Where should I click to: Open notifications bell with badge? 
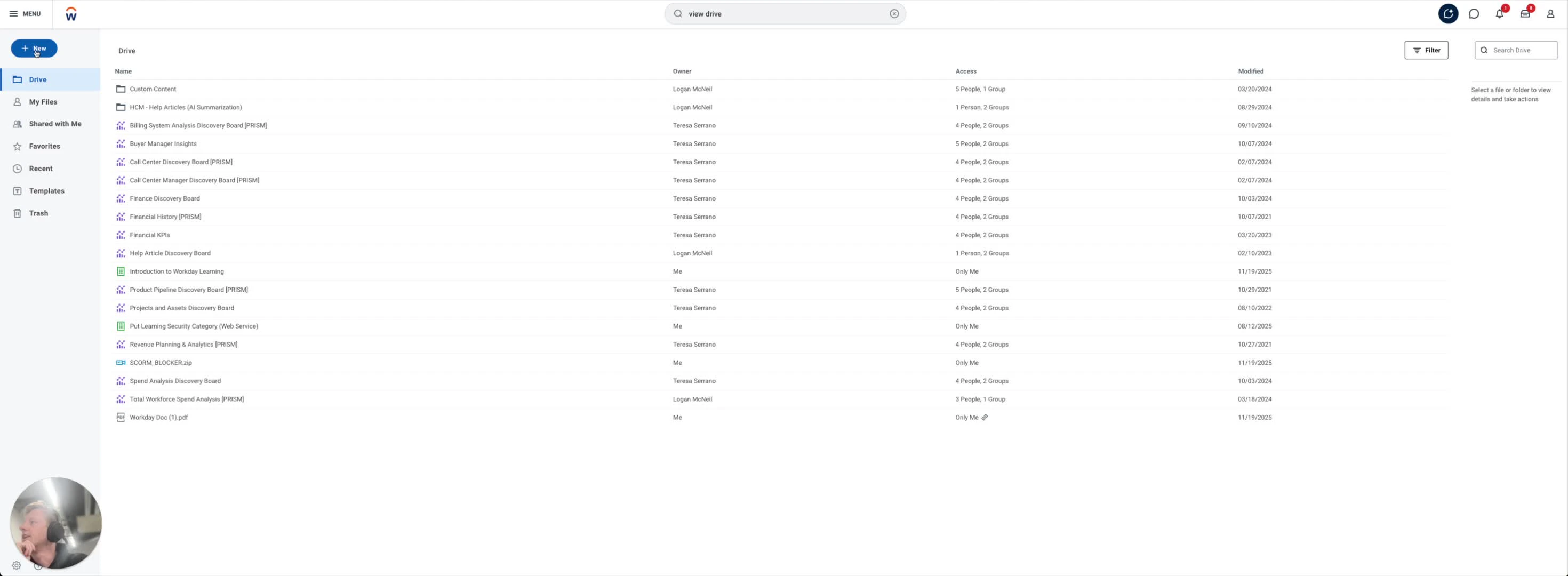tap(1500, 13)
